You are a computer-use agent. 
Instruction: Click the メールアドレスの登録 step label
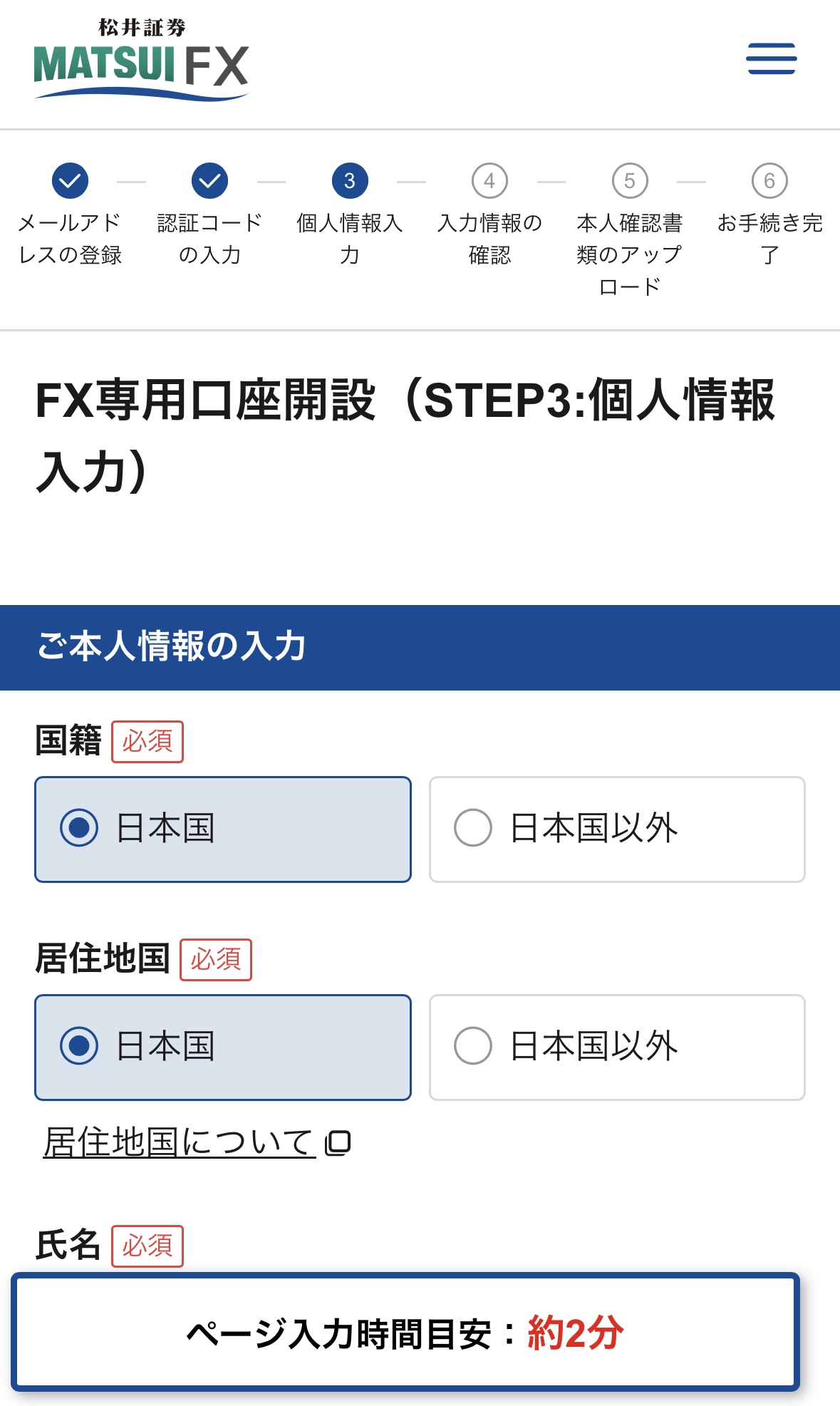click(68, 239)
